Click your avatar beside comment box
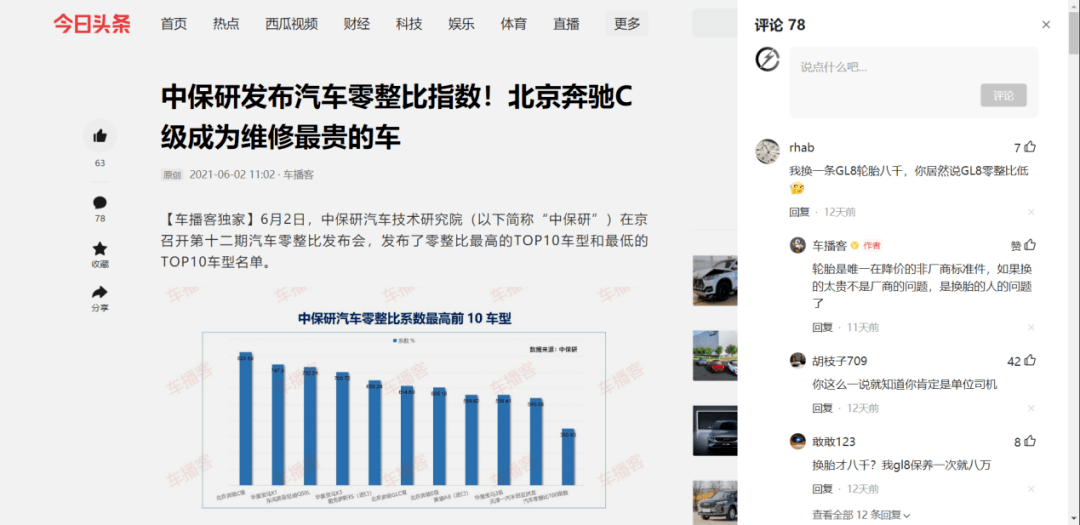Image resolution: width=1080 pixels, height=525 pixels. 767,59
